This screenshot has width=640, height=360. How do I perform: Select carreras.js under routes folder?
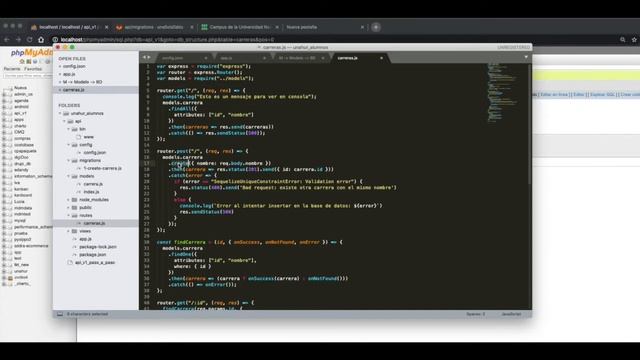(x=94, y=223)
